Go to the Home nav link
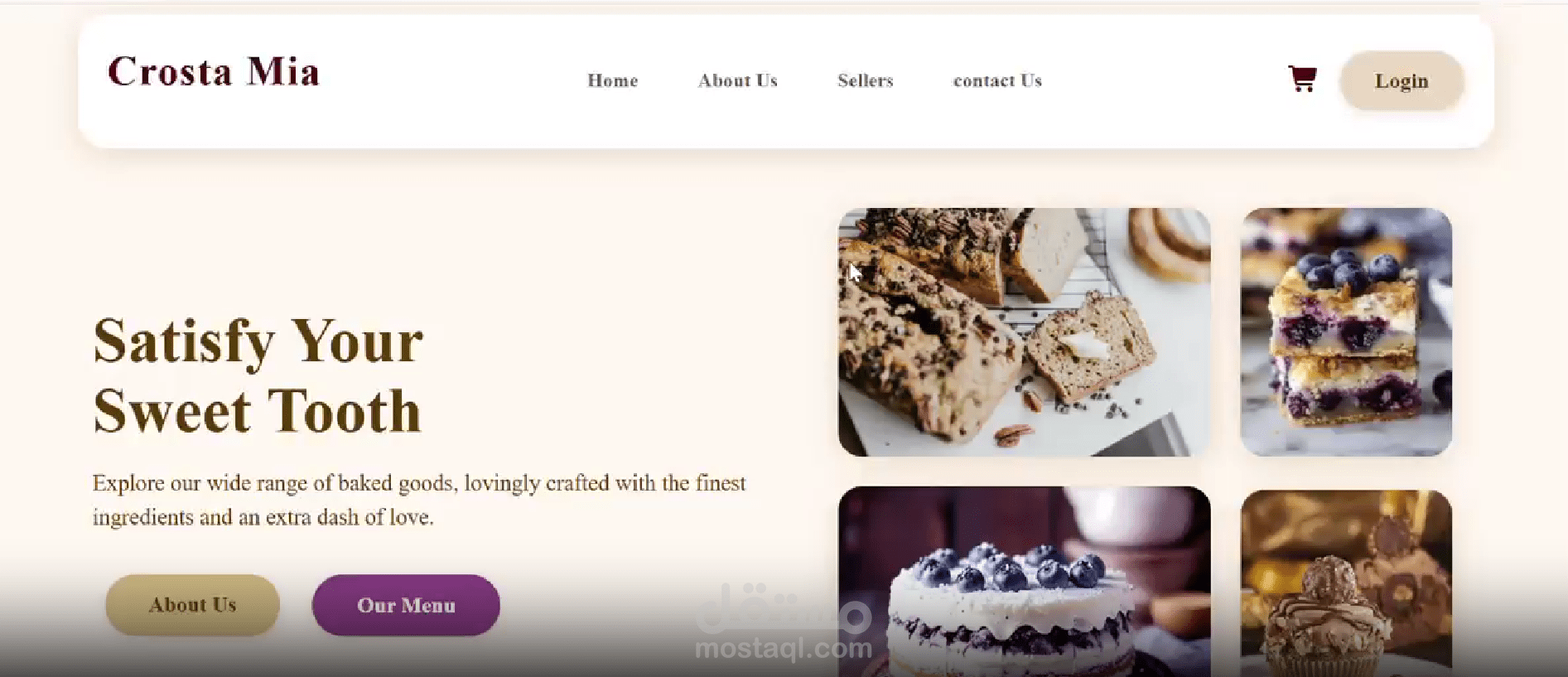This screenshot has width=1568, height=677. pos(613,80)
